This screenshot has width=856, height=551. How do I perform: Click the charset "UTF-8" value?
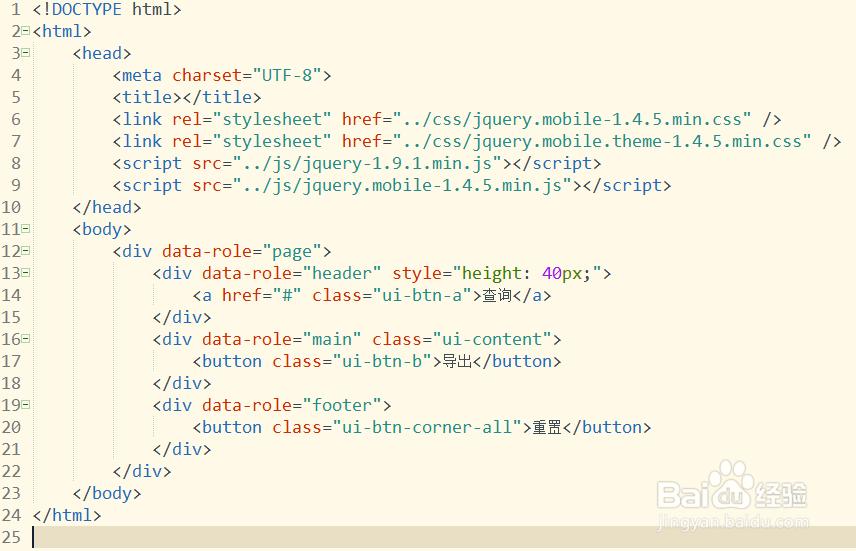287,75
